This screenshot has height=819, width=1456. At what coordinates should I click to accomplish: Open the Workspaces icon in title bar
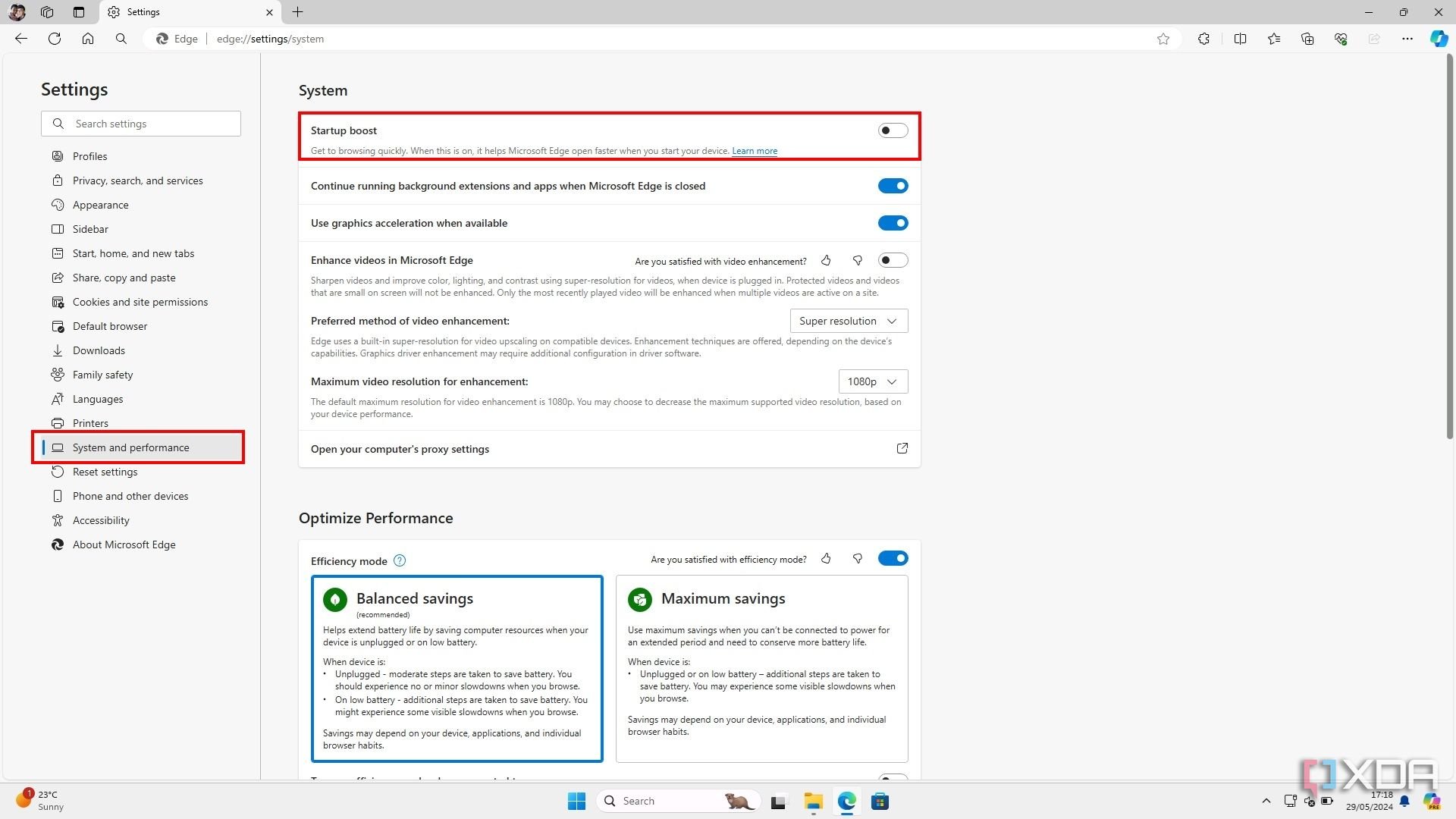(x=47, y=12)
